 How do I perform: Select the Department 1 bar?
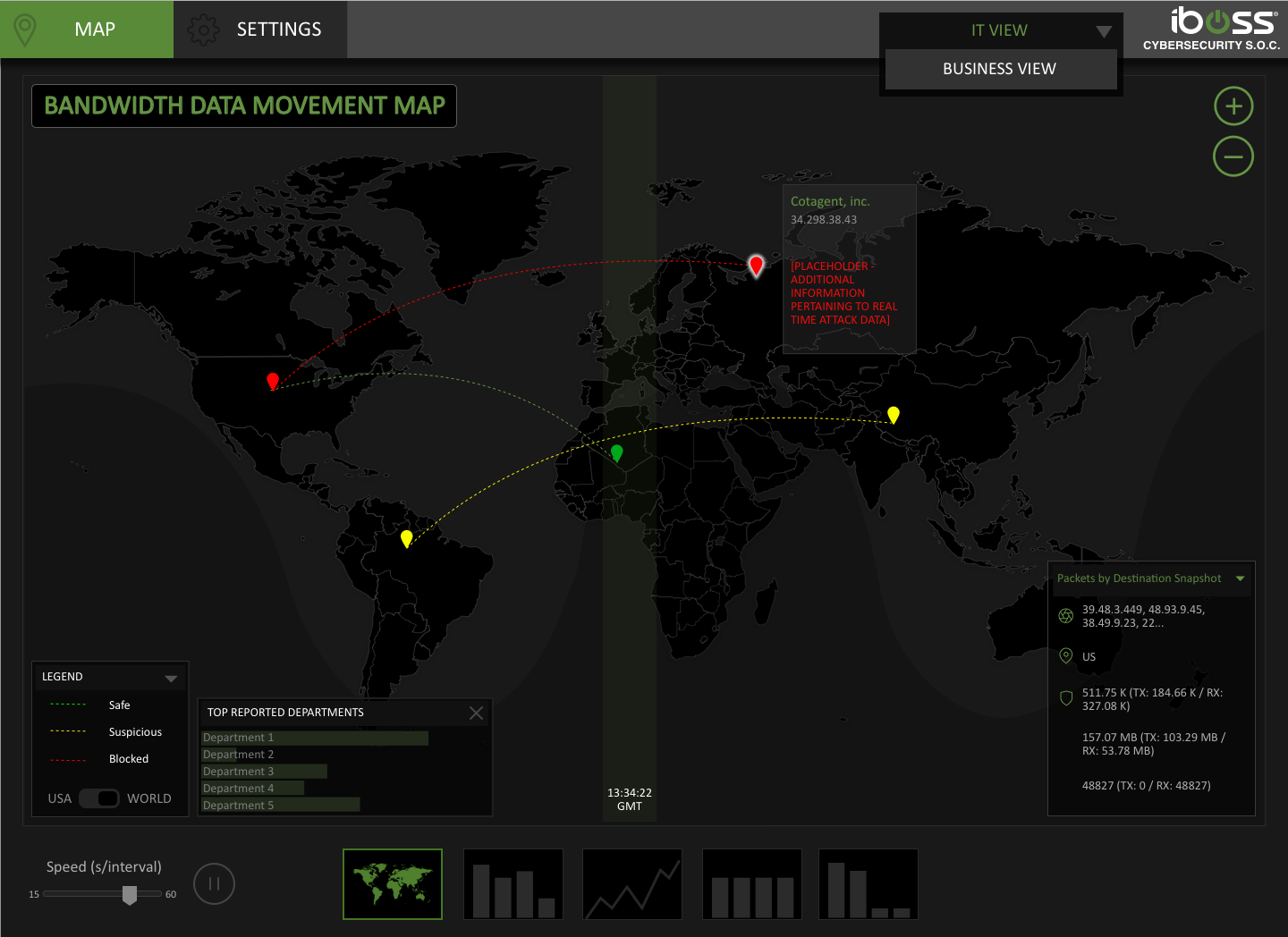(315, 738)
